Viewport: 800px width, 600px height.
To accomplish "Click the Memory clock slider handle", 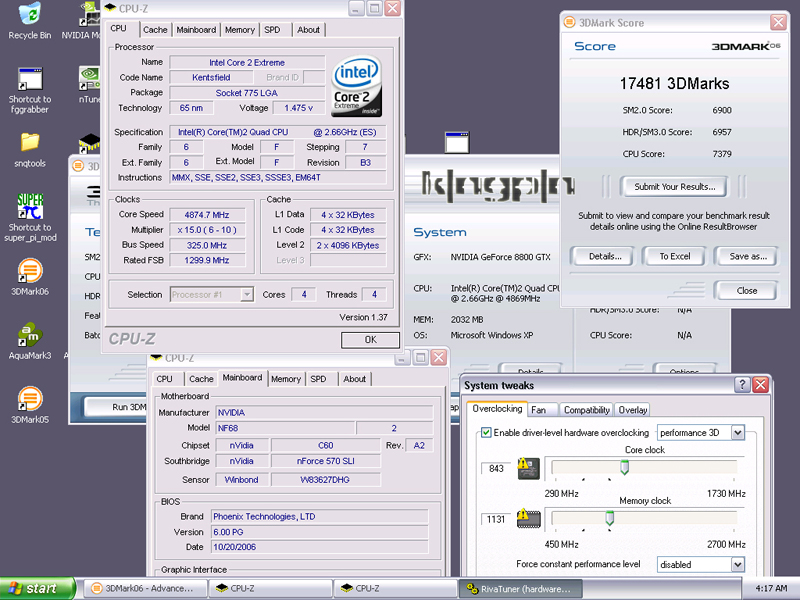I will pyautogui.click(x=610, y=518).
